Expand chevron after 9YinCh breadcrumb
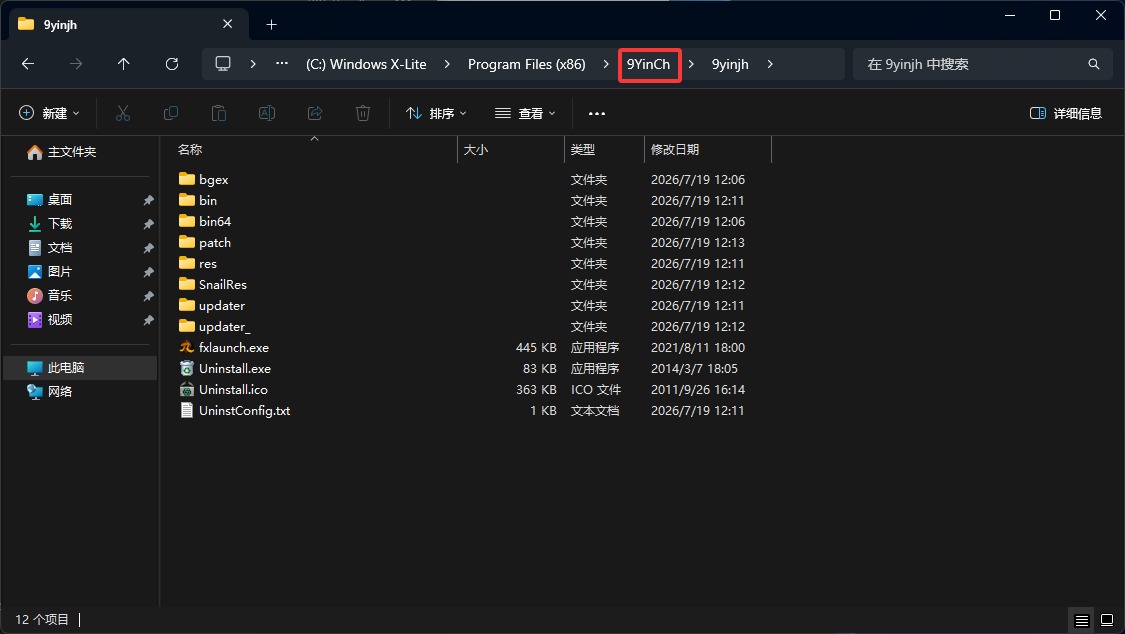 (x=691, y=64)
